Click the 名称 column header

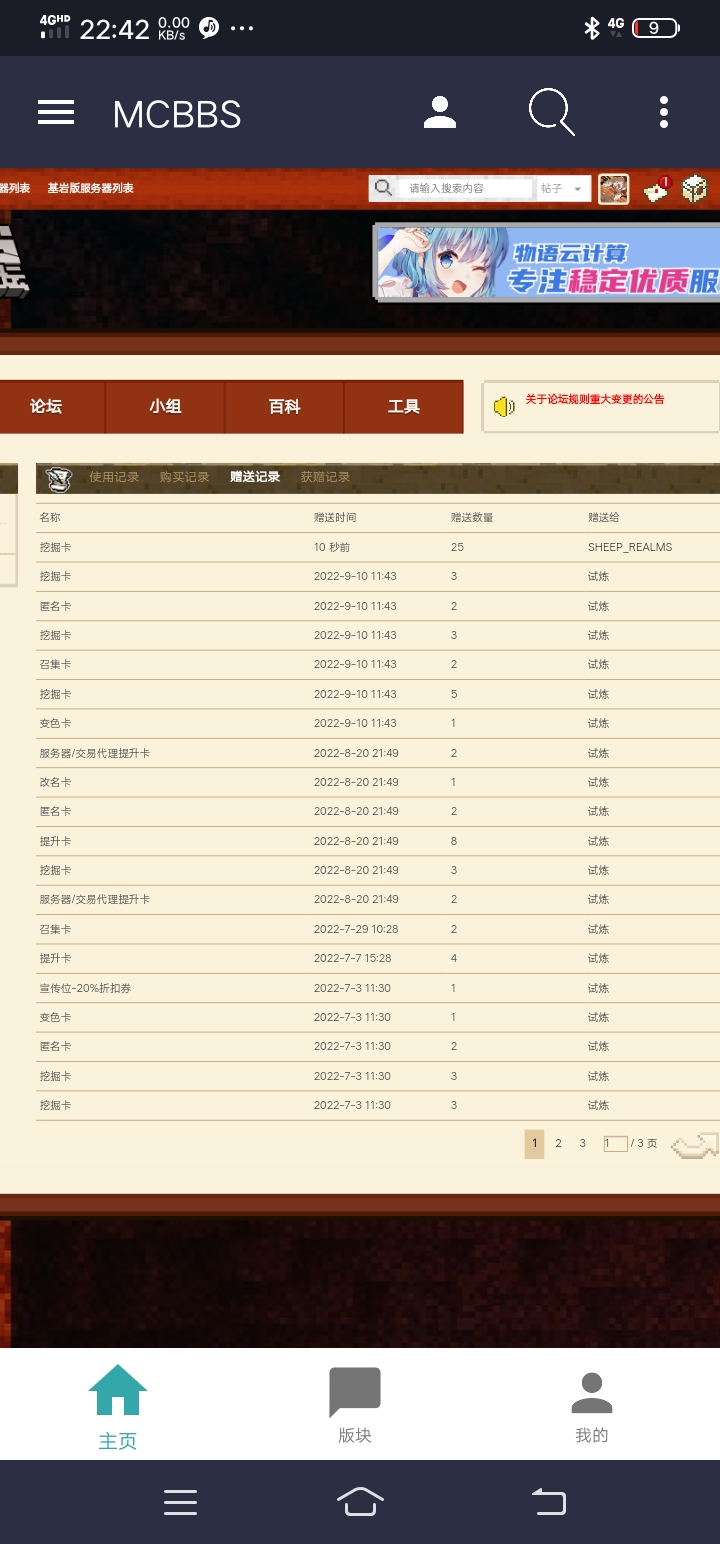pyautogui.click(x=50, y=517)
